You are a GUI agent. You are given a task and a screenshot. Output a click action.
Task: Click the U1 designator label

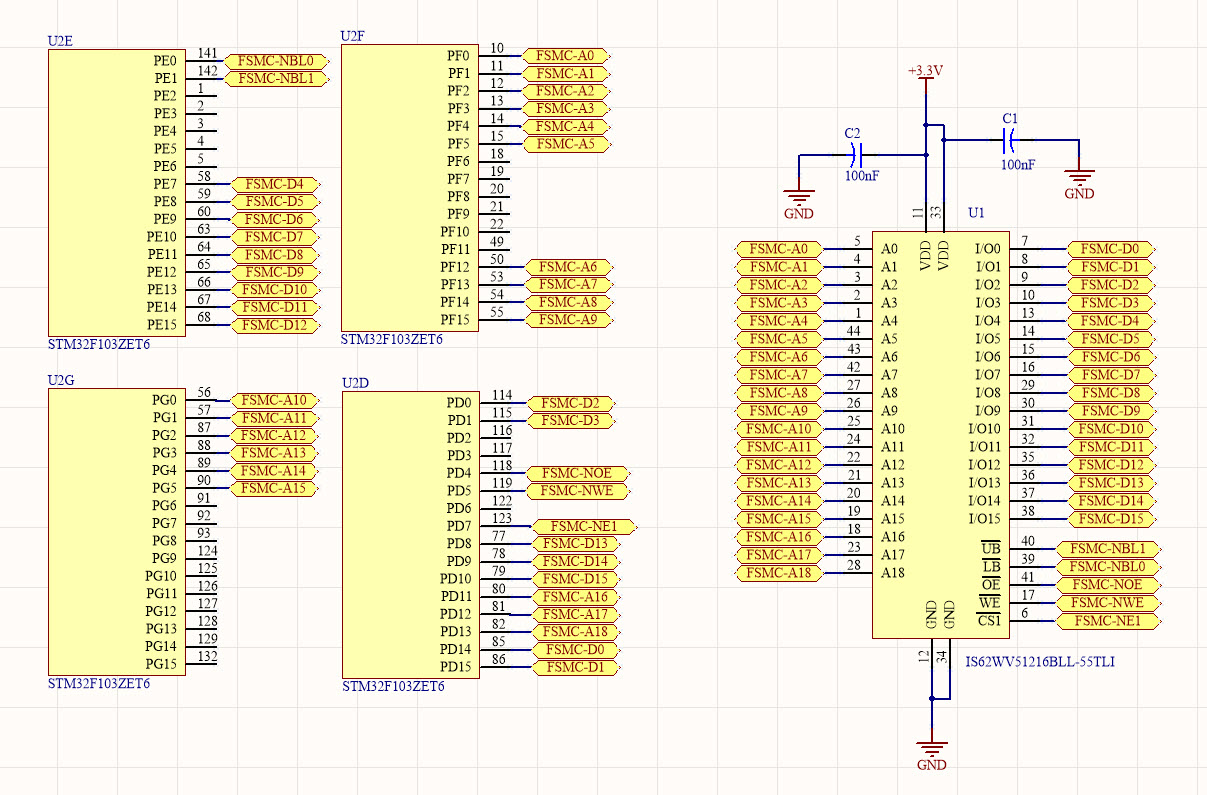[976, 213]
